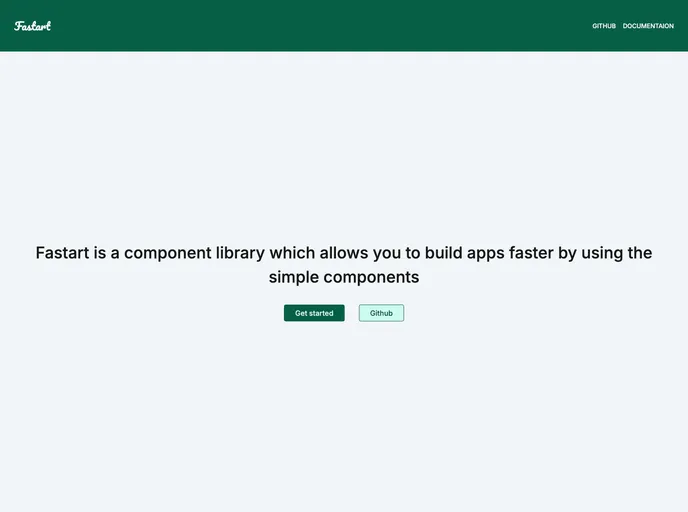Image resolution: width=688 pixels, height=512 pixels.
Task: Open the DOCUMENTAION nav link
Action: (x=648, y=26)
